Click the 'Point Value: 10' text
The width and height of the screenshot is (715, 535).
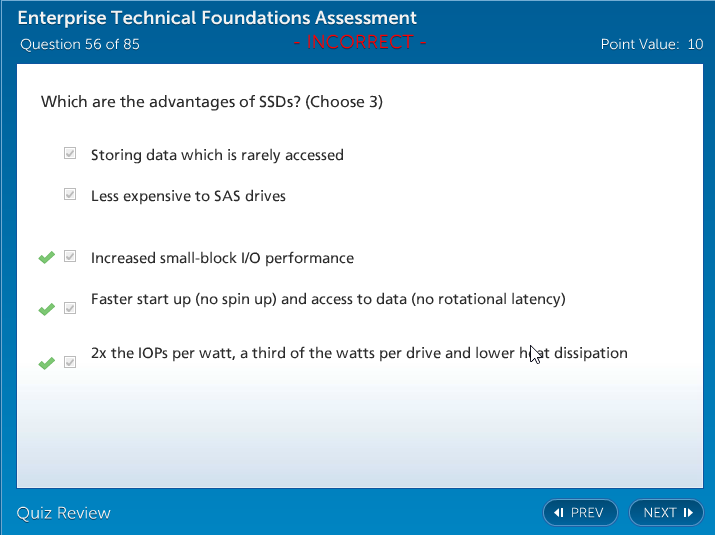pos(651,44)
